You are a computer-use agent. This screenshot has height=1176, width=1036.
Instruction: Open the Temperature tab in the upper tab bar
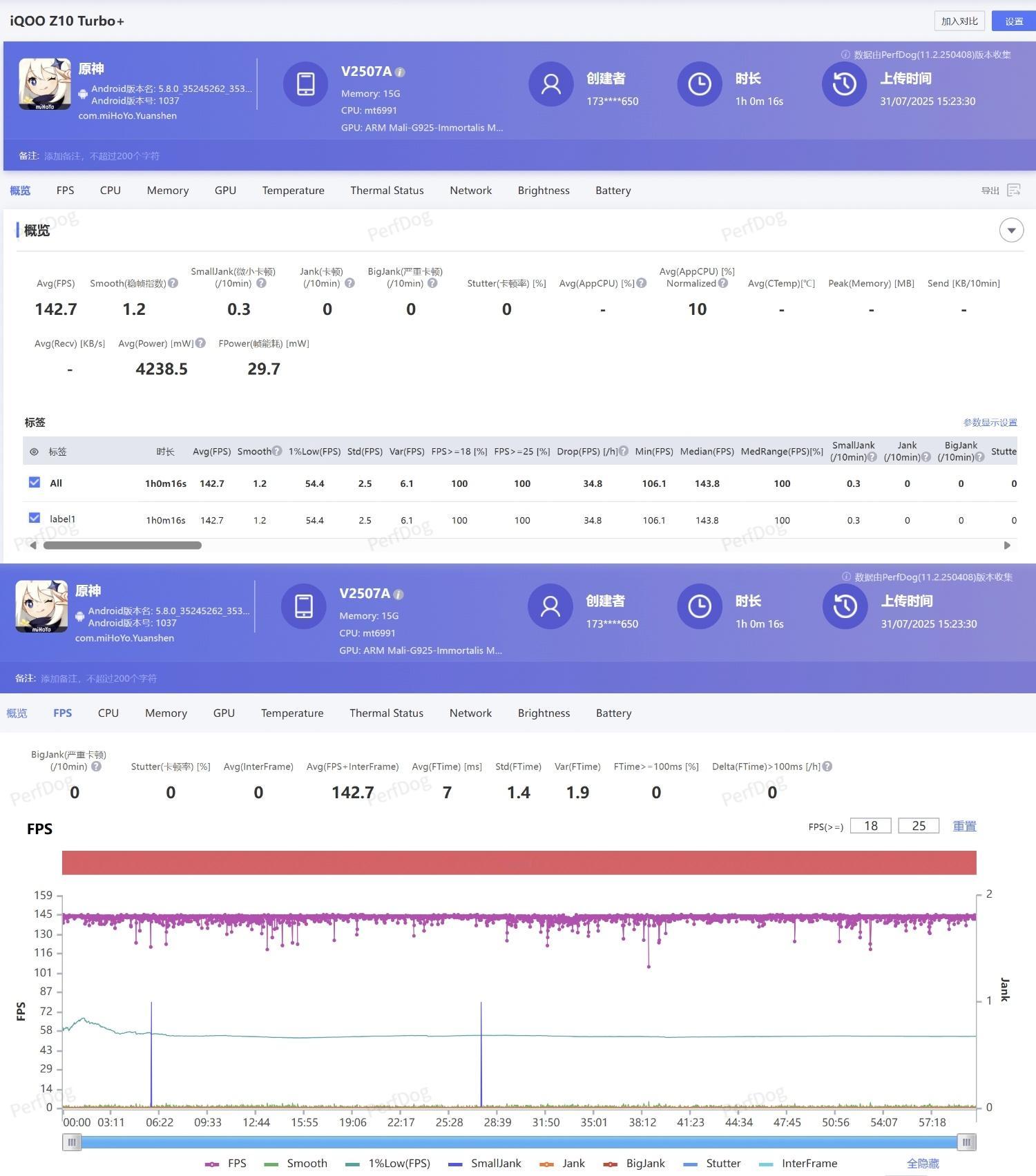[x=293, y=191]
